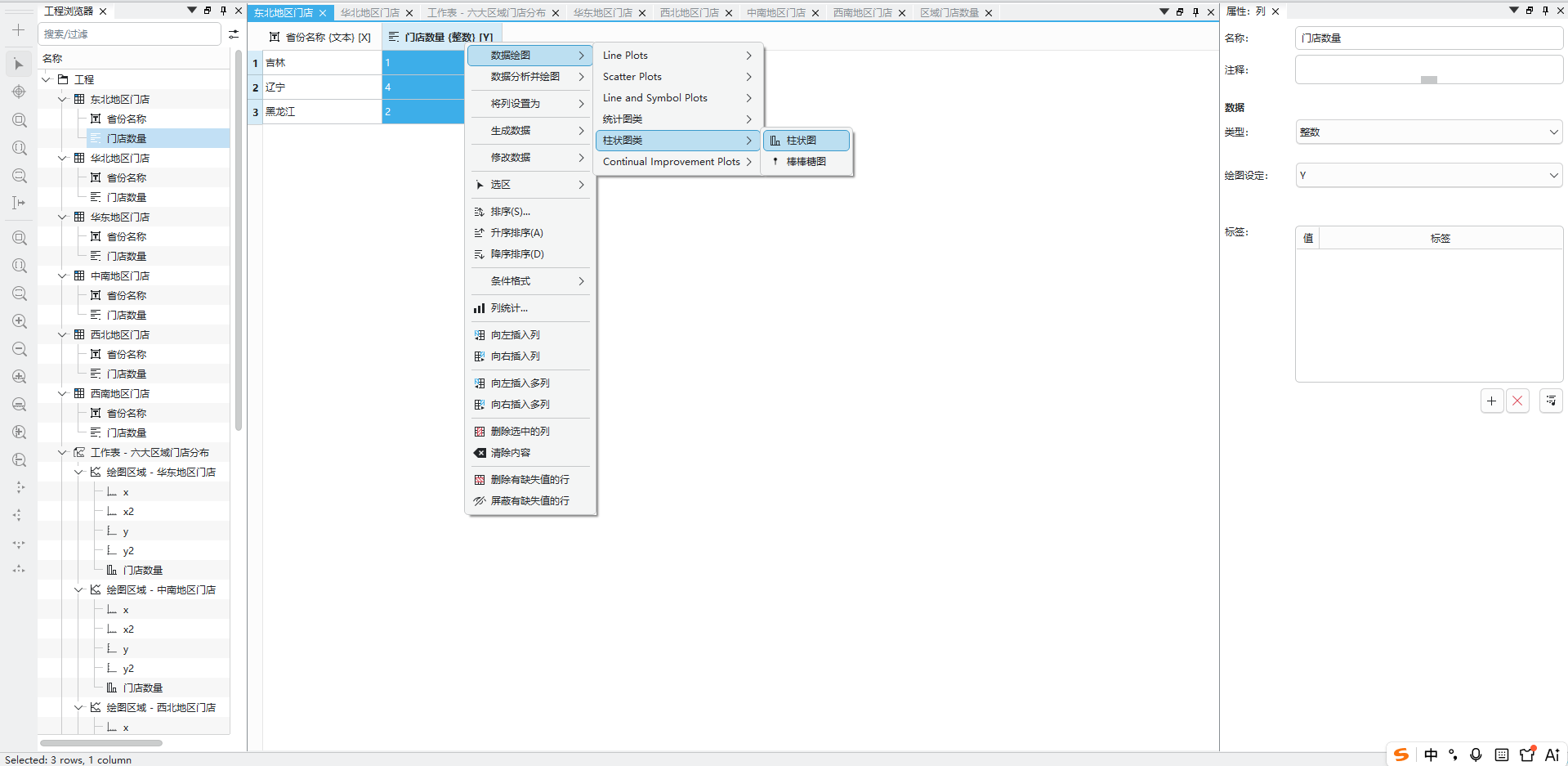Screen dimensions: 1568x766
Task: Select the cell containing 辽宁
Action: click(322, 87)
